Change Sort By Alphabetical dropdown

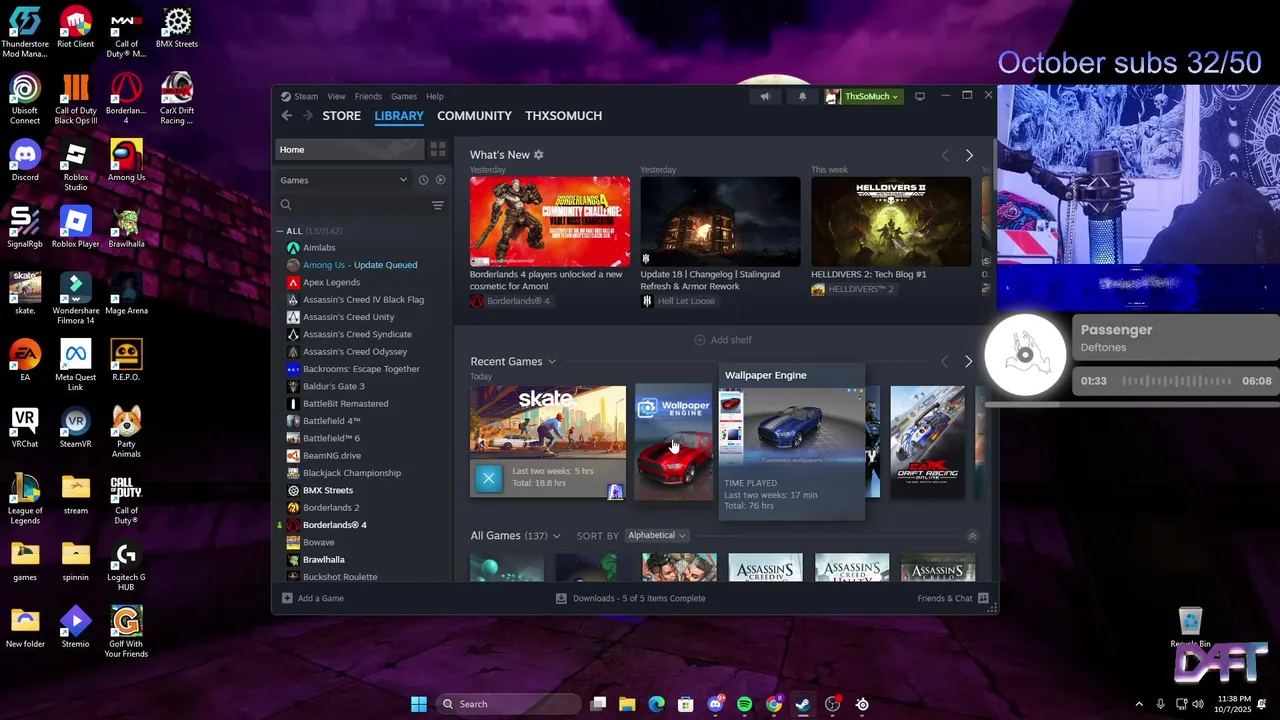click(656, 536)
